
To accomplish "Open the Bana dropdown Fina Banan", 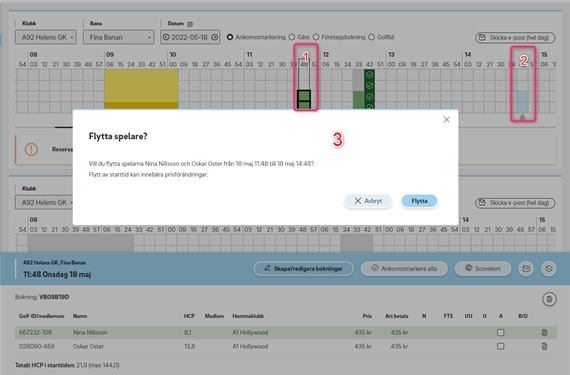I will pyautogui.click(x=119, y=37).
